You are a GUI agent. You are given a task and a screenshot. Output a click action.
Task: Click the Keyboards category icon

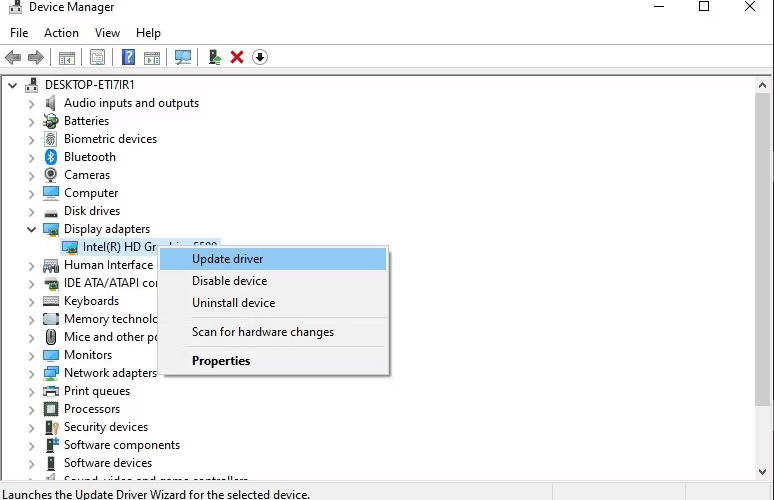coord(51,301)
